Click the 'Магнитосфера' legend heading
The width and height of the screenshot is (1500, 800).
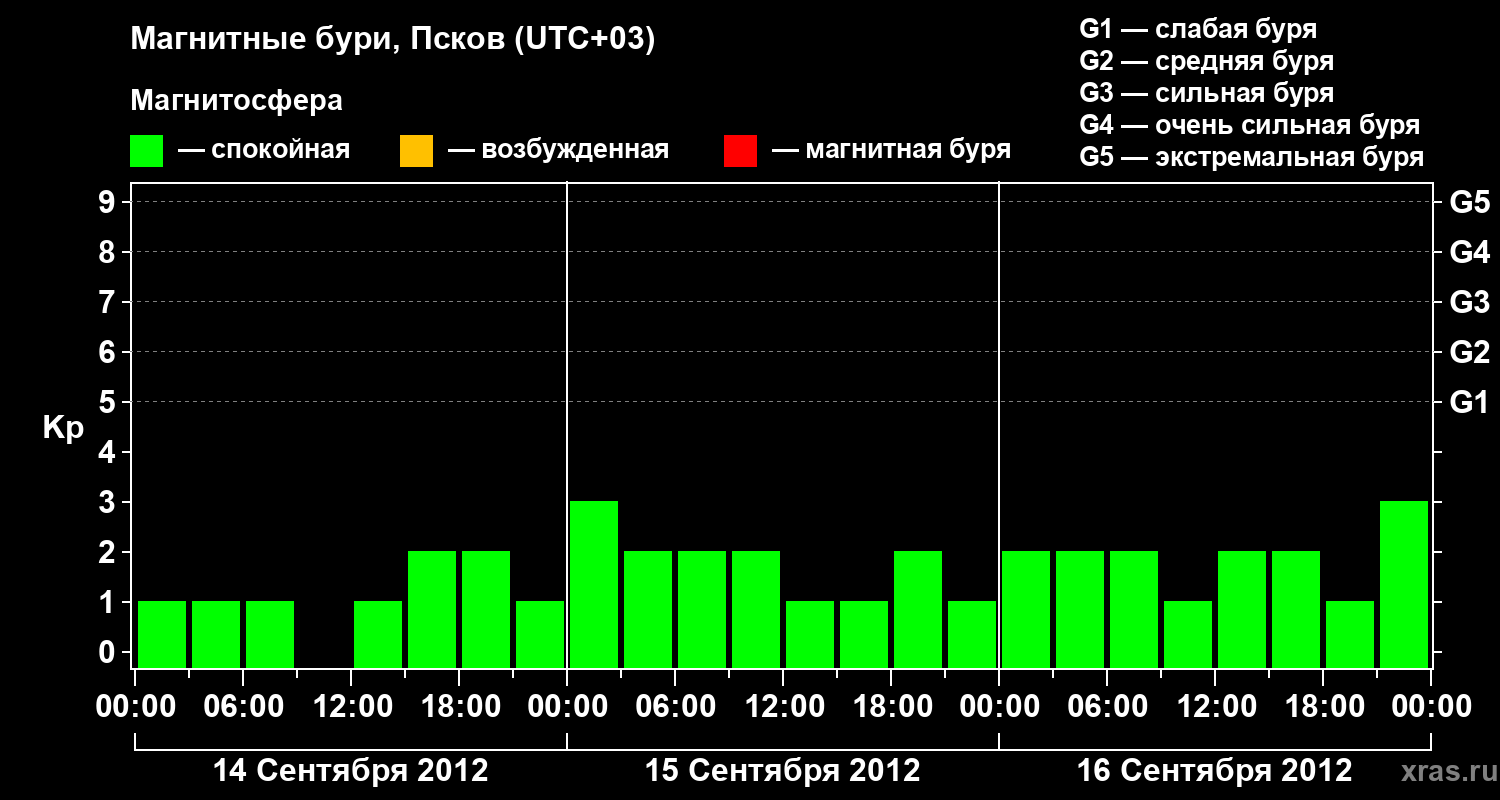click(x=236, y=101)
